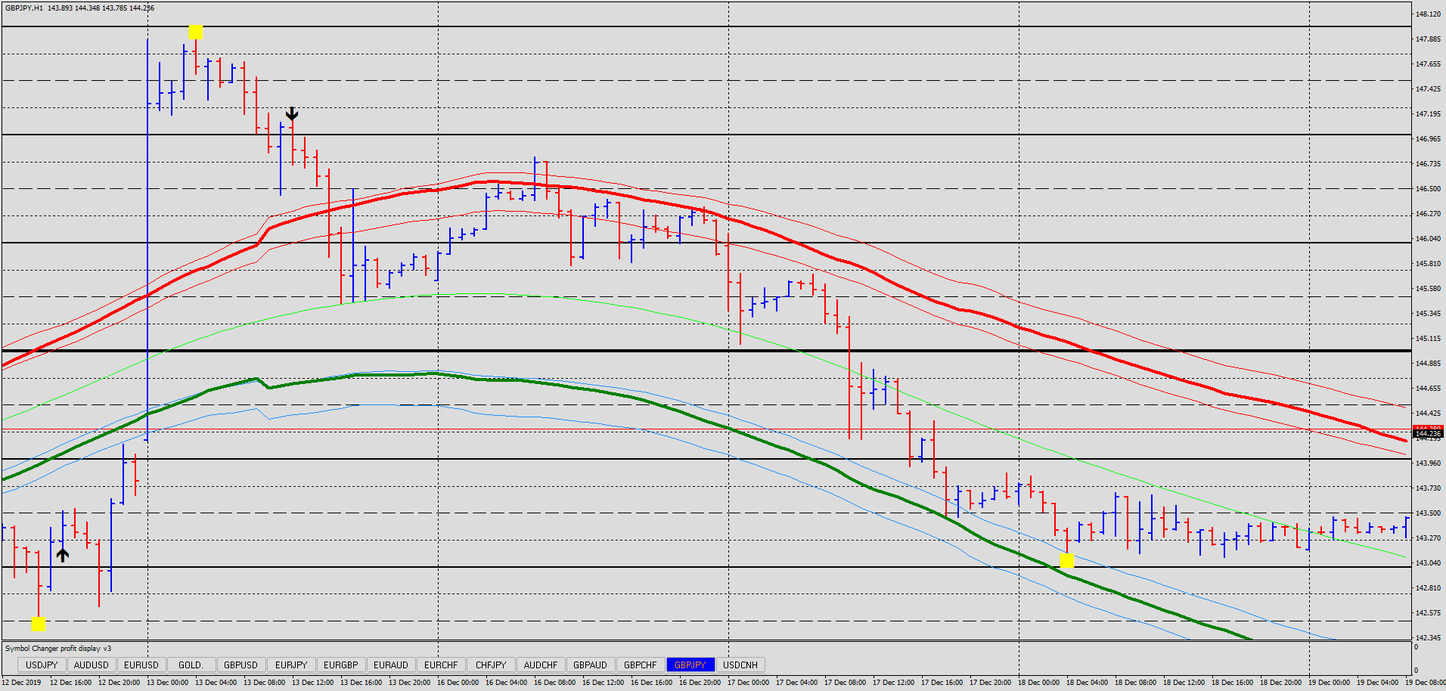Screen dimensions: 1446x691
Task: Click the current price tag 144.236
Action: coord(1427,435)
